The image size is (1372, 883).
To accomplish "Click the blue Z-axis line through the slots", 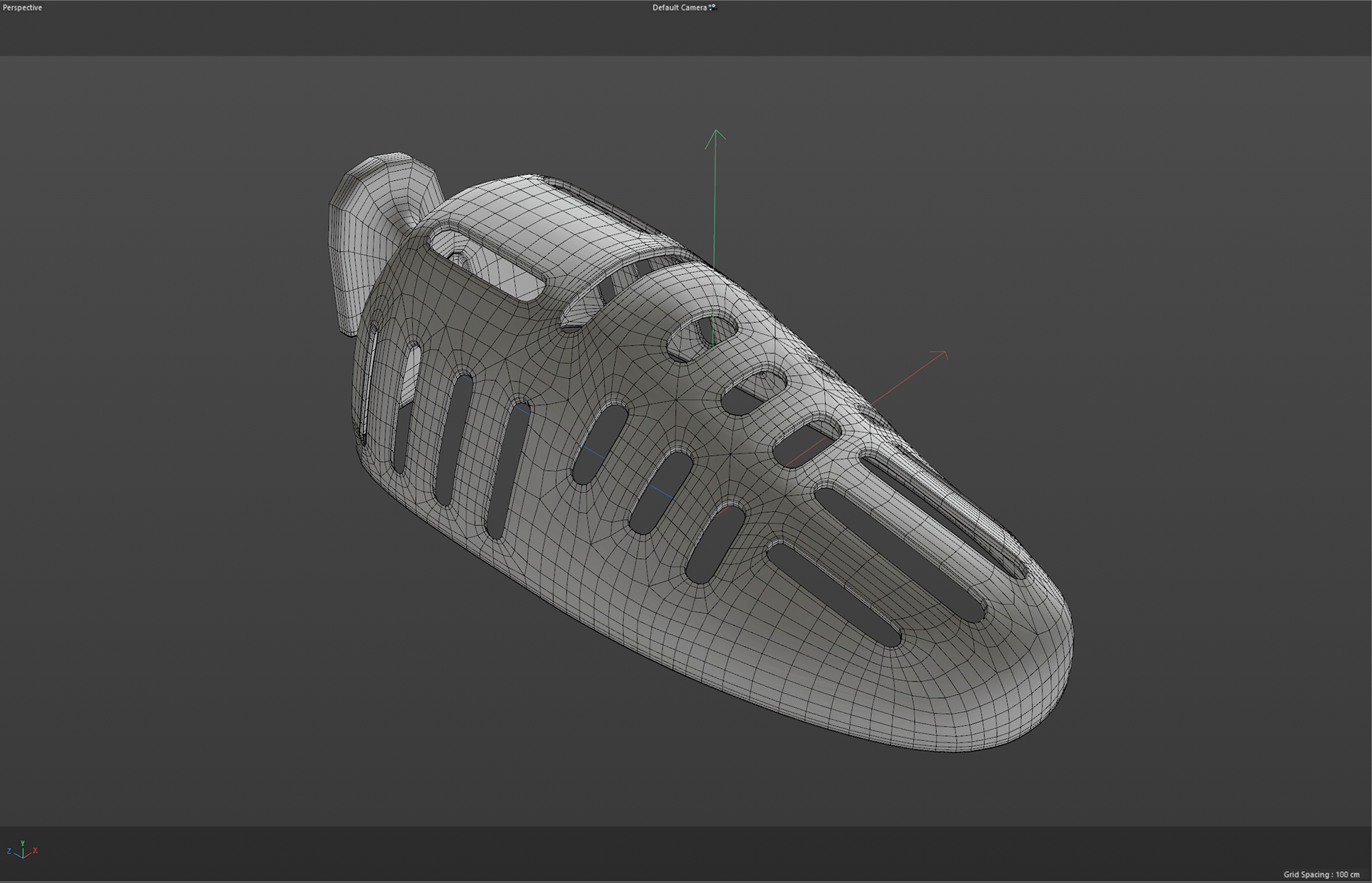I will pyautogui.click(x=593, y=452).
